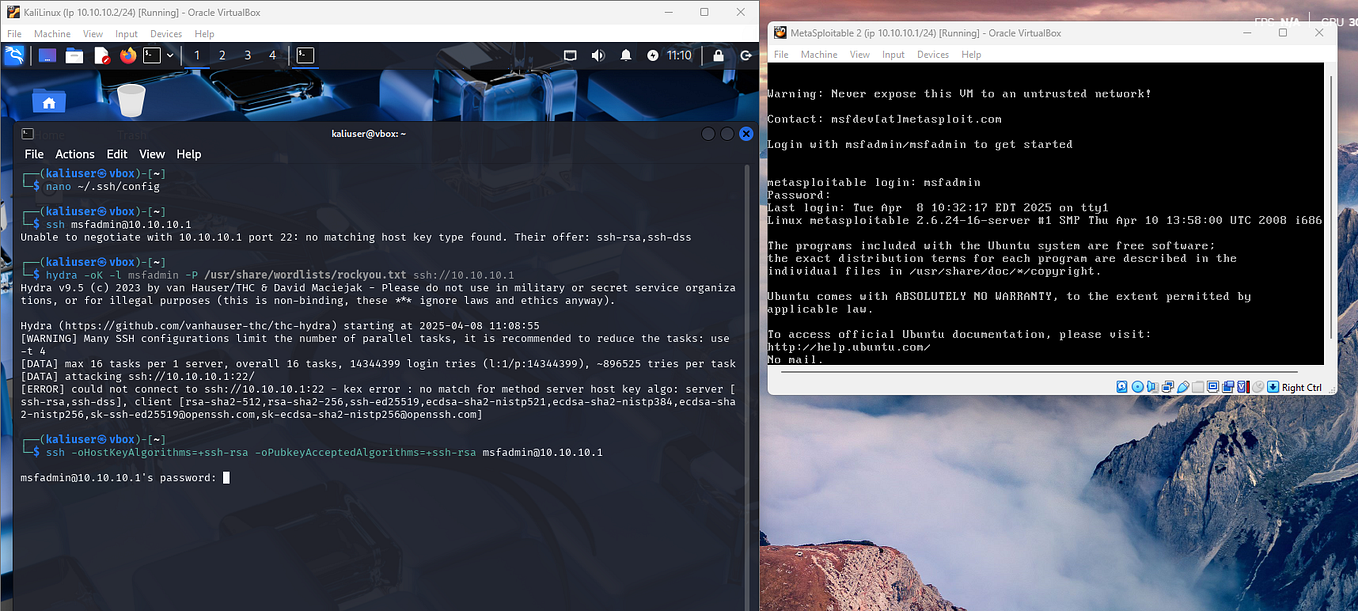The height and width of the screenshot is (611, 1358).
Task: Open the Actions menu in the terminal window
Action: click(x=75, y=154)
